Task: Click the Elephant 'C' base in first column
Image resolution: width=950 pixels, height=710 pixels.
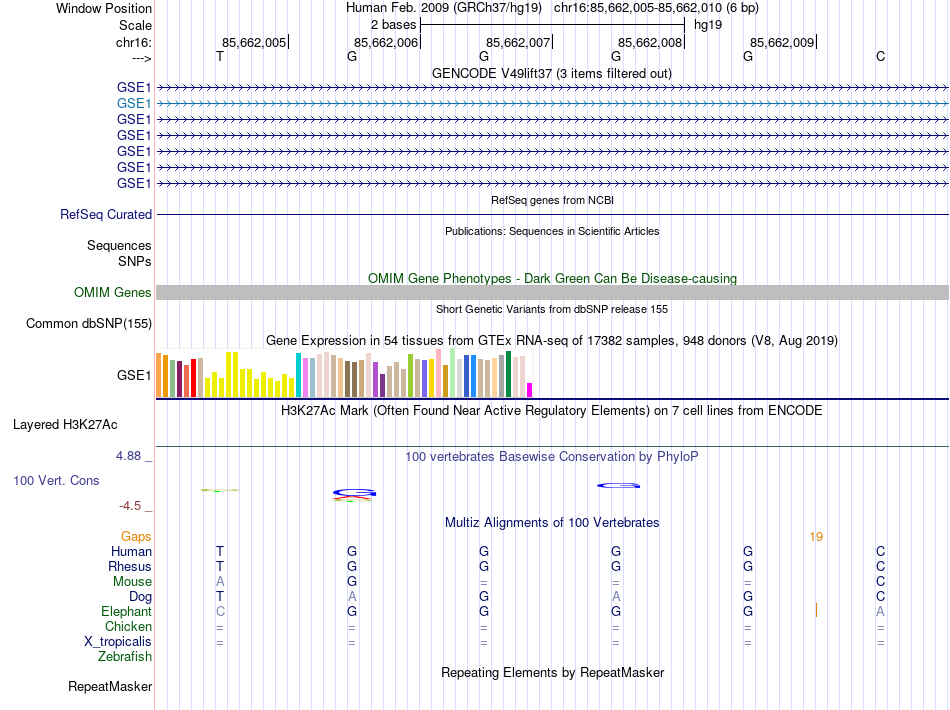Action: (220, 611)
